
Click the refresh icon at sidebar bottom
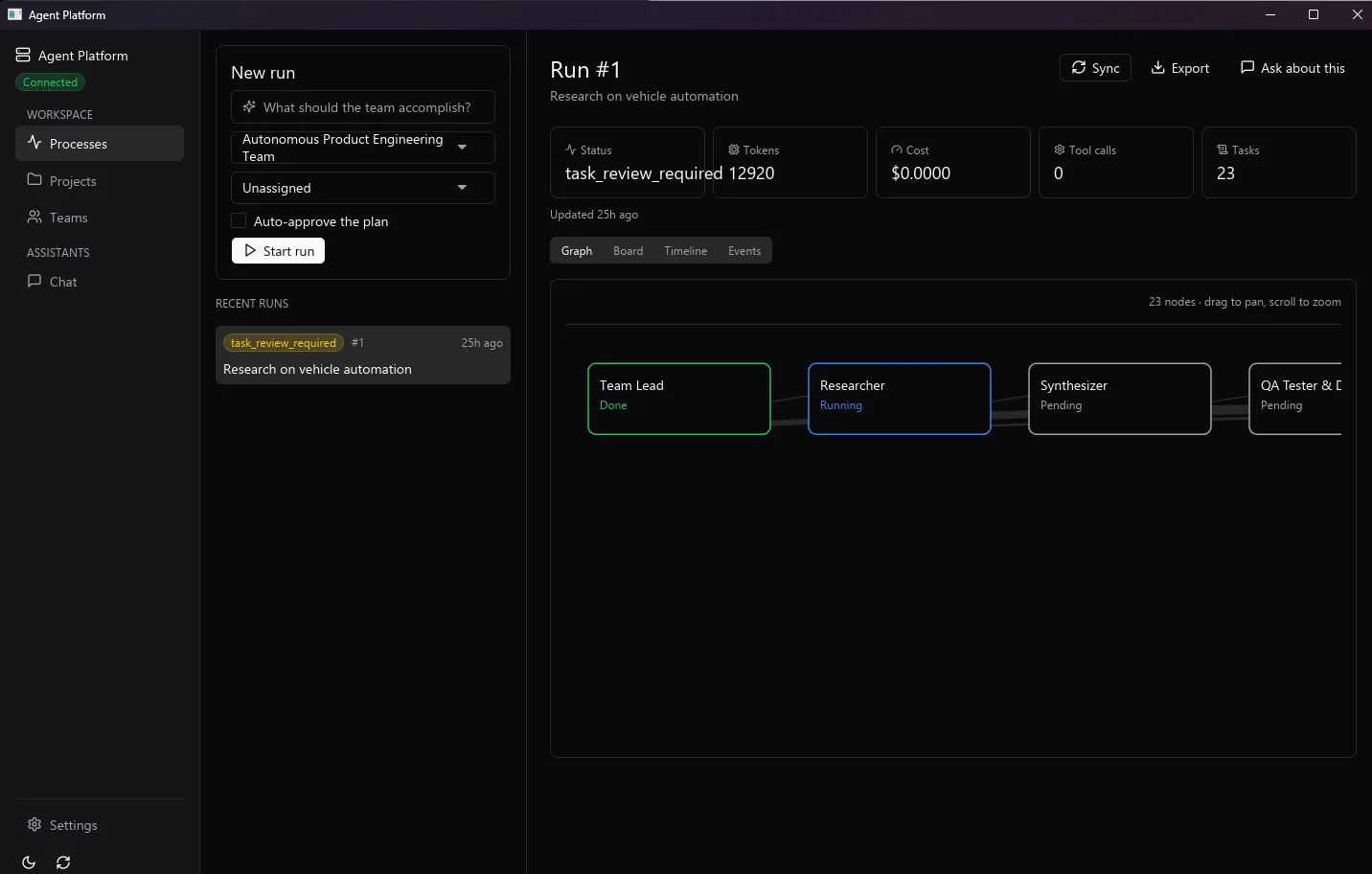[63, 862]
